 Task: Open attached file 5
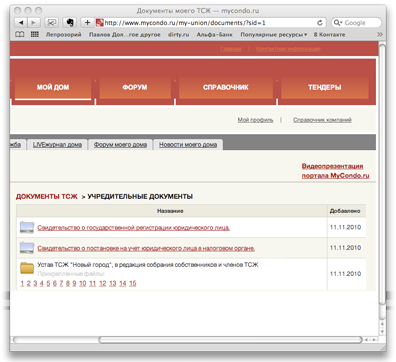pyautogui.click(x=48, y=283)
